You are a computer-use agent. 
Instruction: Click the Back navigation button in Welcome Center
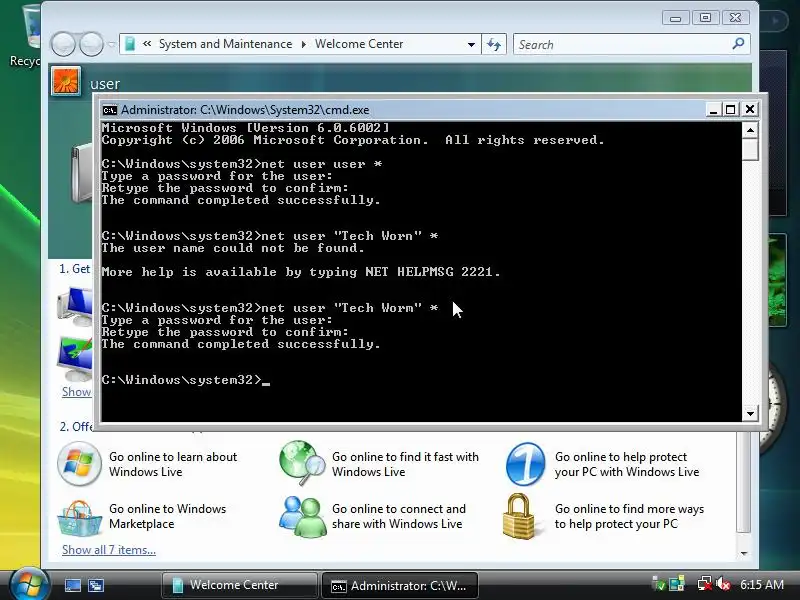tap(63, 44)
